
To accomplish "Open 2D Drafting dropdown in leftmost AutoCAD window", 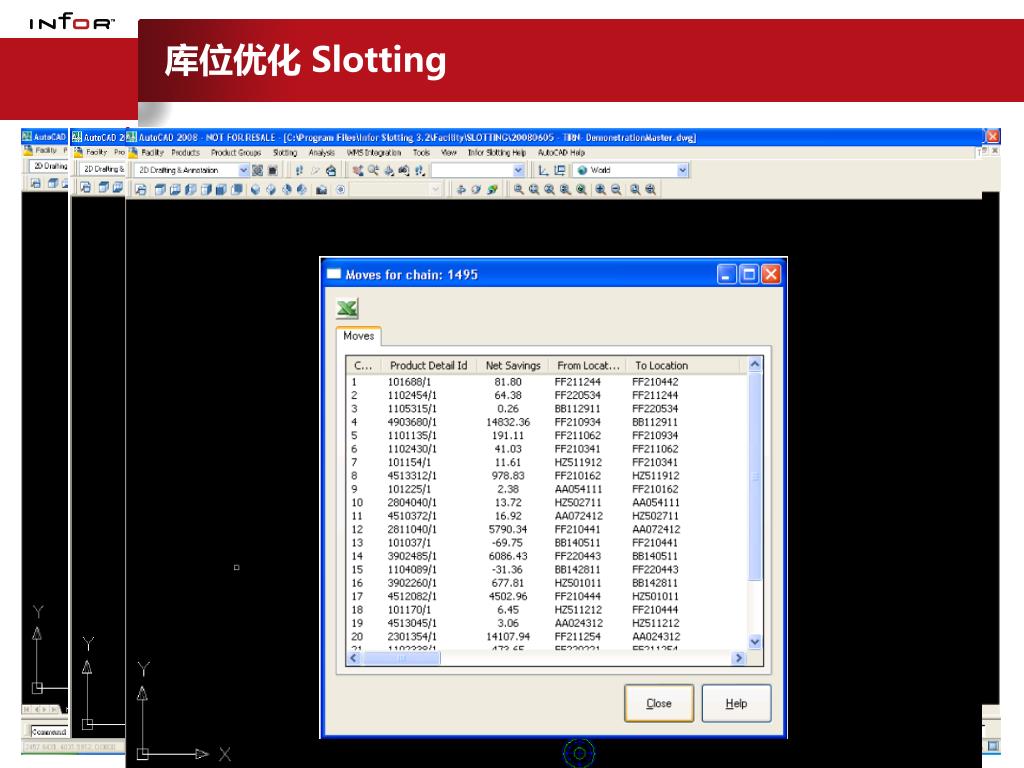I will pos(48,167).
